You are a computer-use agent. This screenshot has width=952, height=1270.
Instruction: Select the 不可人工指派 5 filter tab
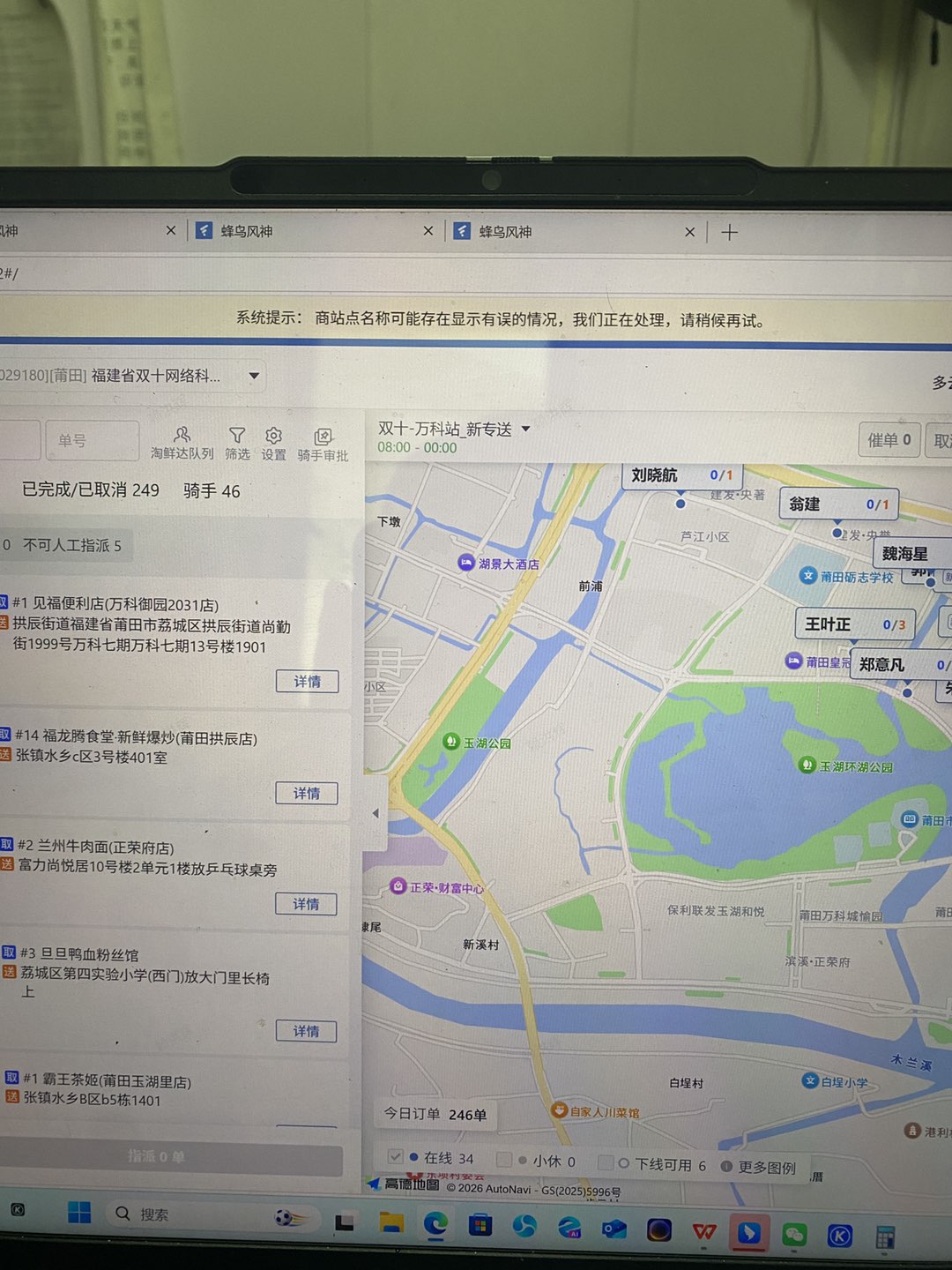(72, 545)
